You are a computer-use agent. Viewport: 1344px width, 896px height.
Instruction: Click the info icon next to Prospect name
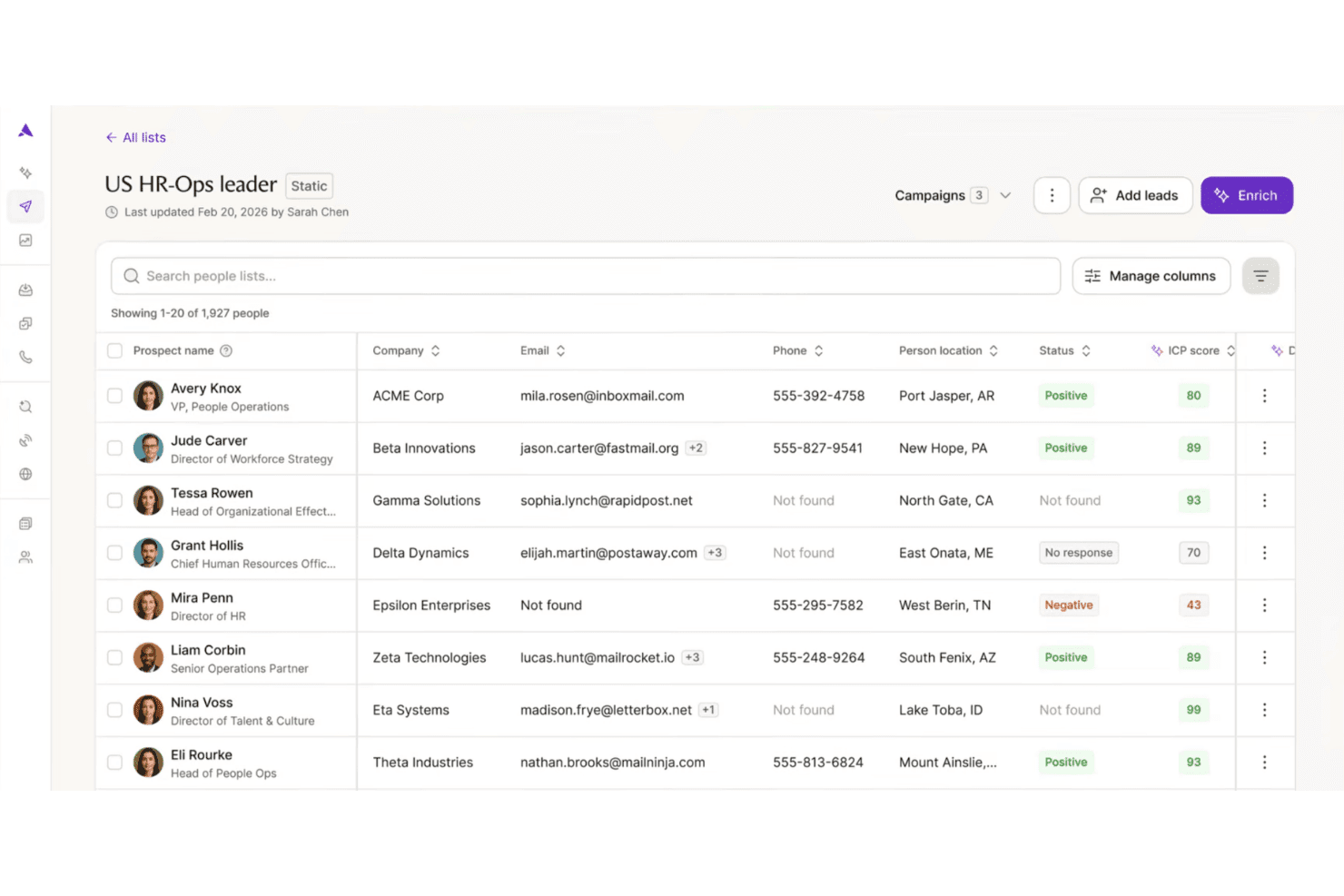pos(226,351)
